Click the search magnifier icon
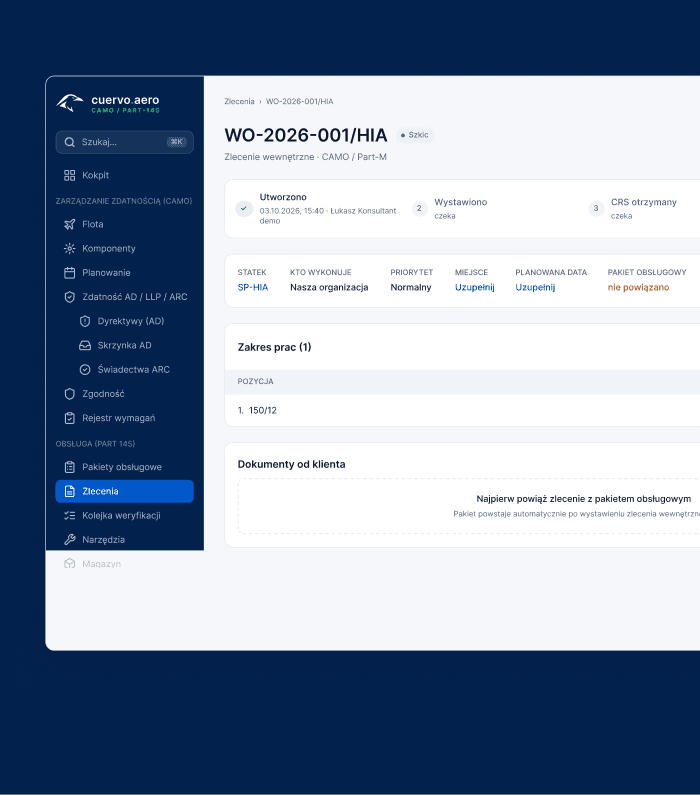 click(x=69, y=142)
